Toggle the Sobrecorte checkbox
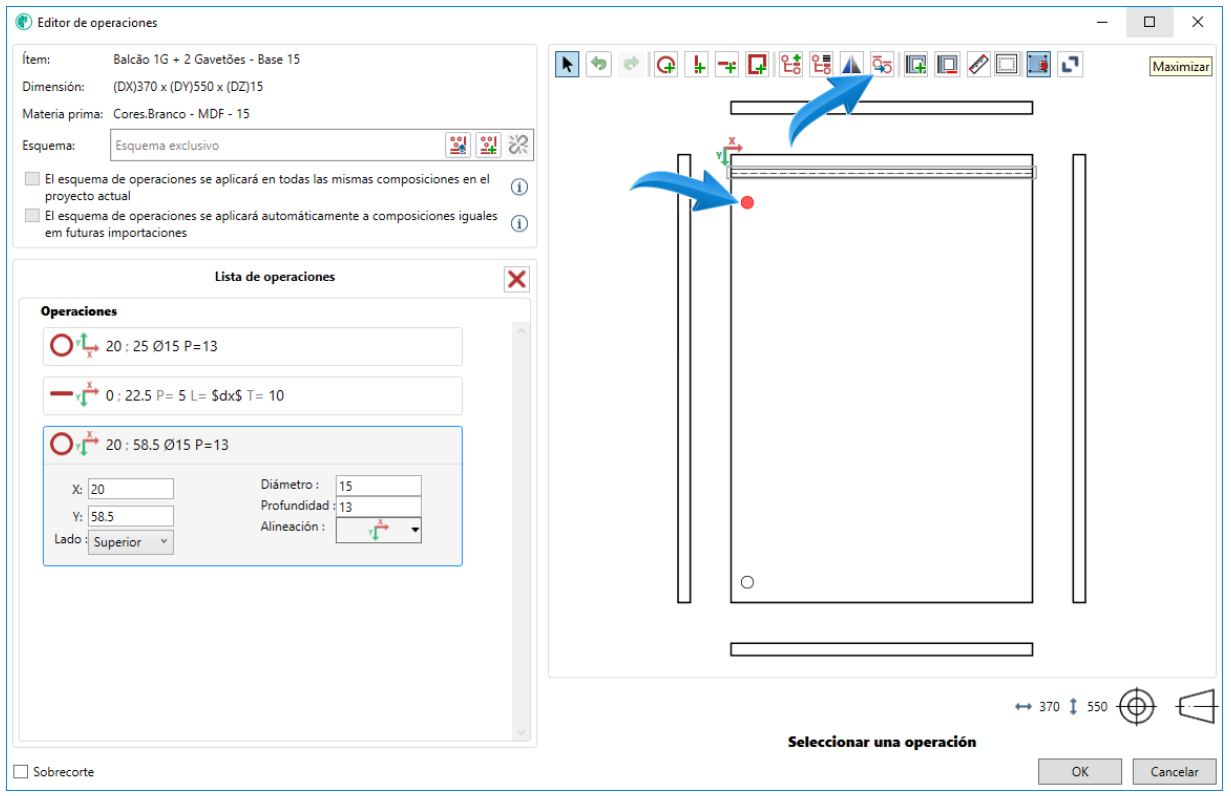 (x=21, y=772)
